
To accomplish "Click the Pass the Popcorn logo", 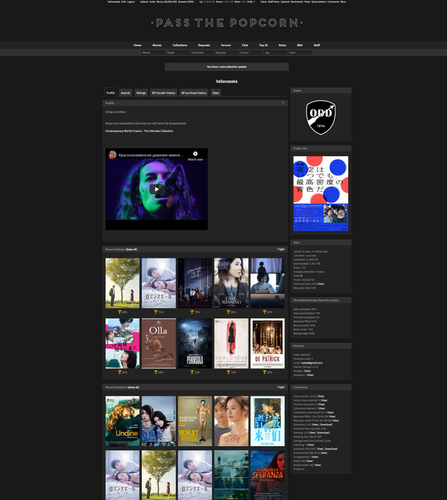I will [x=227, y=23].
